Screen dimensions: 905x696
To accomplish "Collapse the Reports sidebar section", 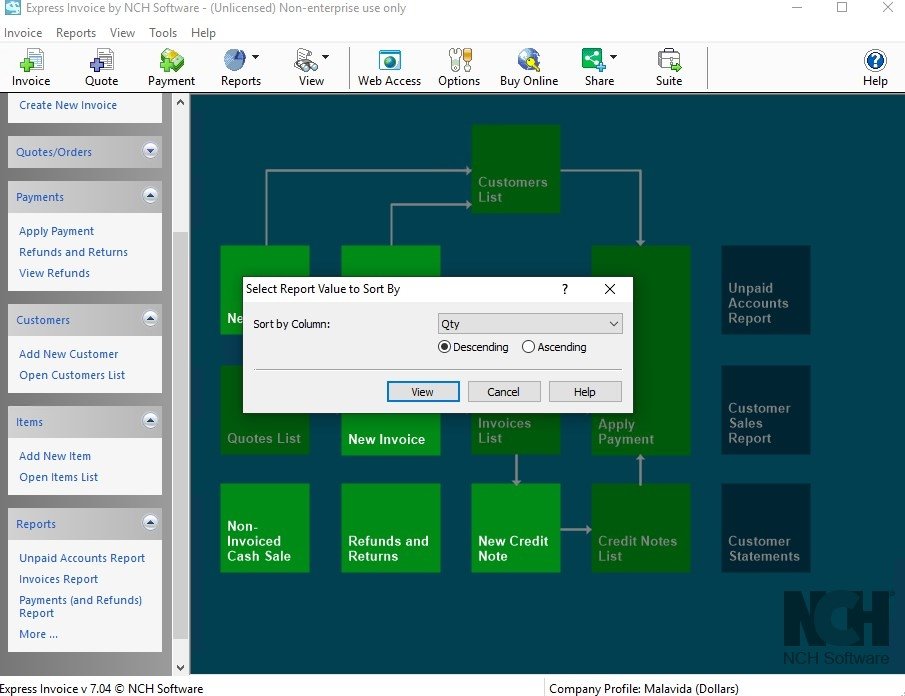I will (150, 523).
